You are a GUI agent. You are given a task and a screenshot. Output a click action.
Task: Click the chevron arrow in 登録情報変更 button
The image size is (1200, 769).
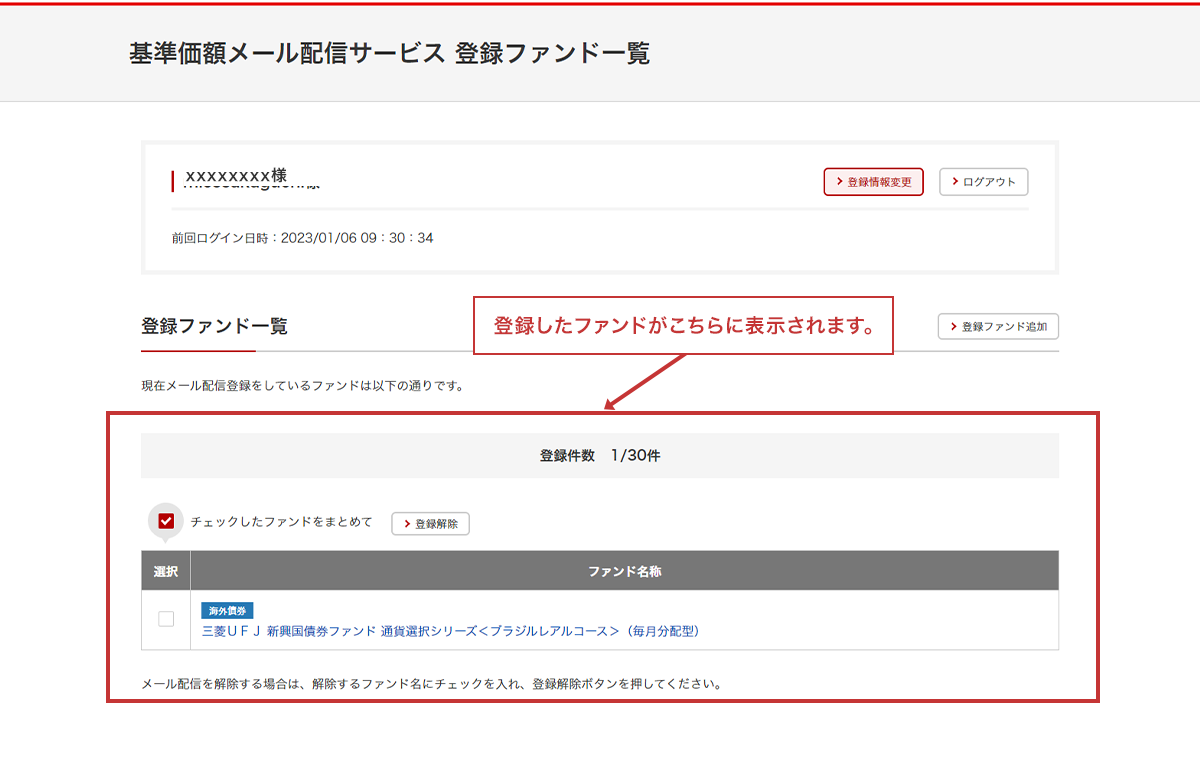839,182
